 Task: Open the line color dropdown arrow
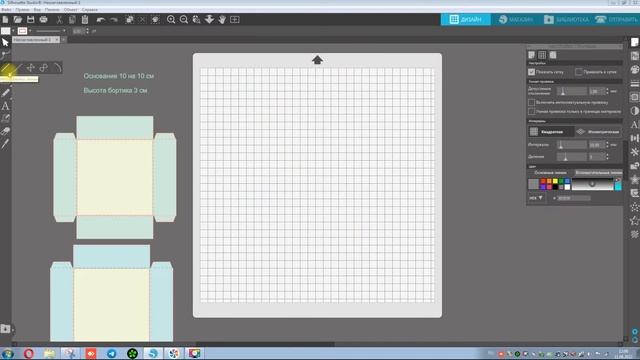tap(30, 31)
